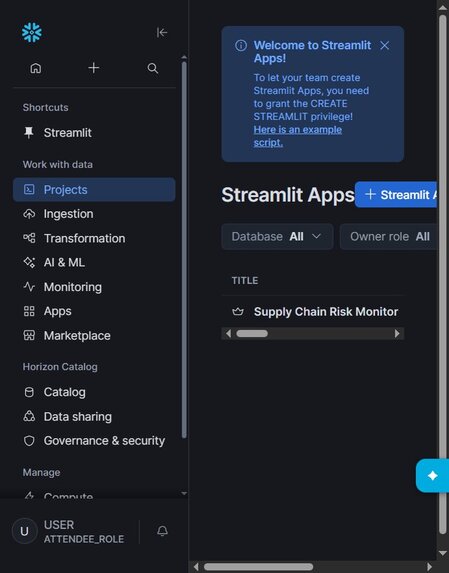
Task: Click the page bottom scrollbar left arrow
Action: [x=196, y=567]
